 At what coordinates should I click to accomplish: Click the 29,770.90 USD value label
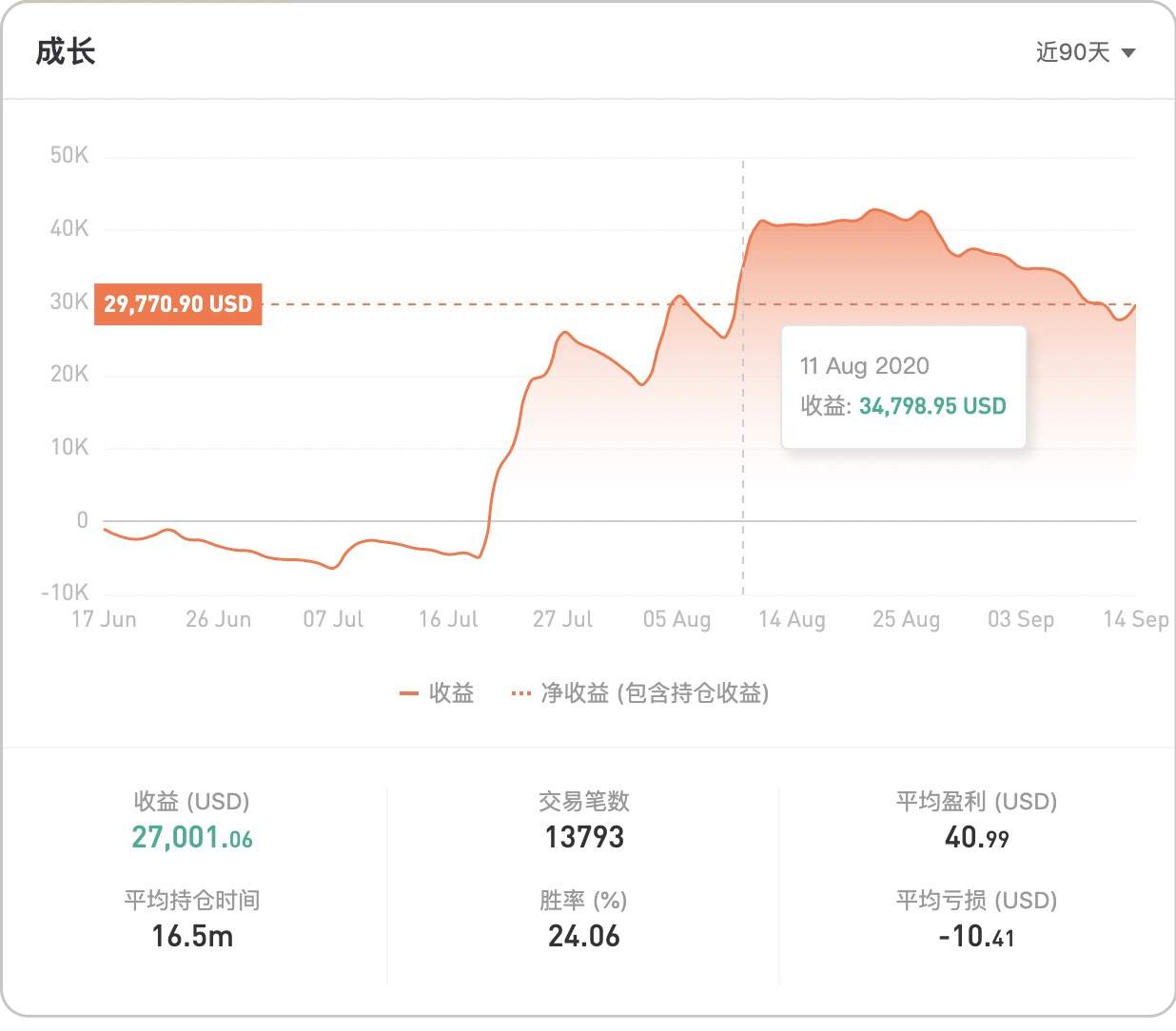(178, 304)
